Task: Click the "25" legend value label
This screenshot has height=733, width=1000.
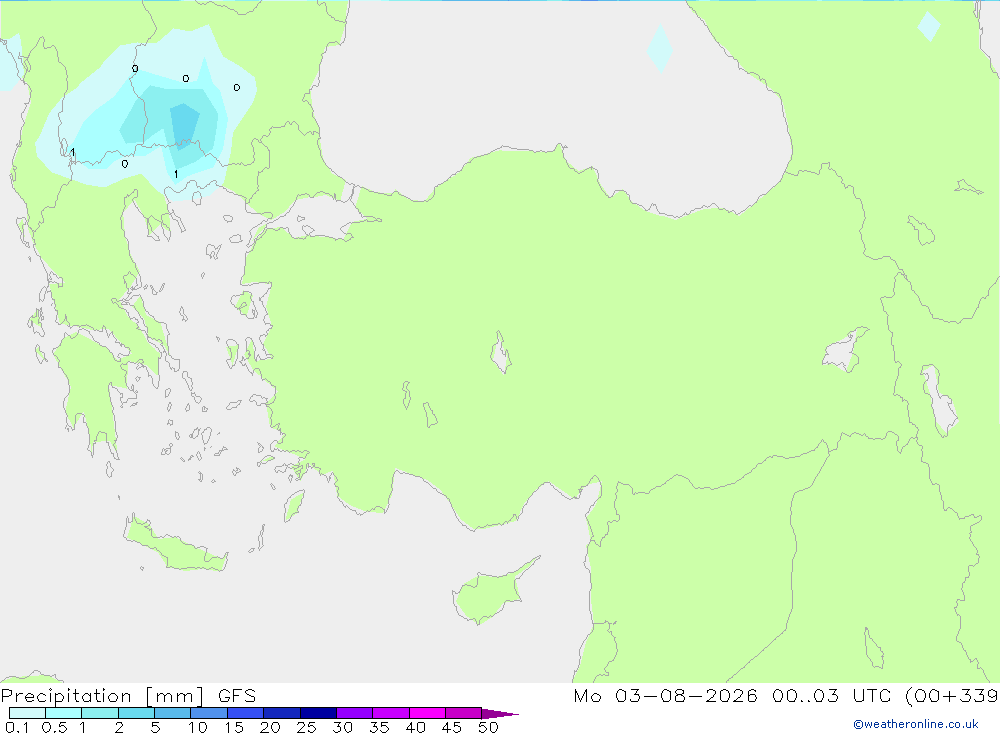Action: tap(306, 727)
